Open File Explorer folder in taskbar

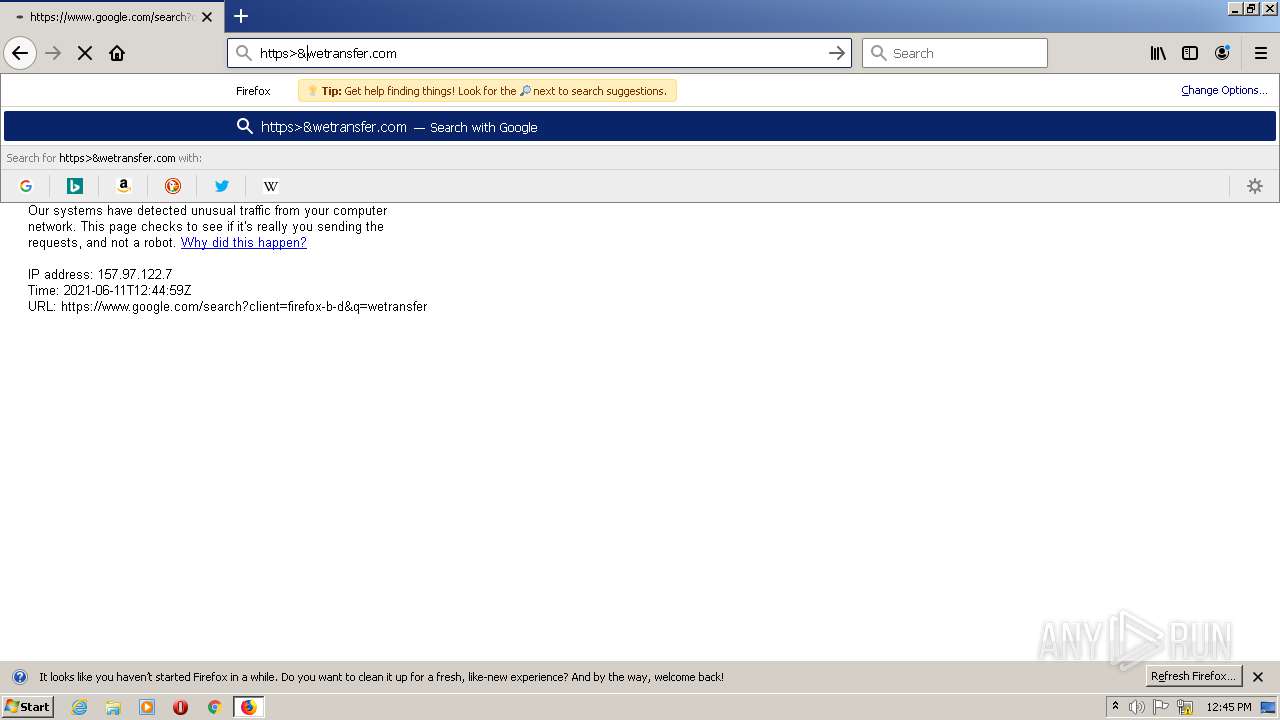pyautogui.click(x=113, y=707)
